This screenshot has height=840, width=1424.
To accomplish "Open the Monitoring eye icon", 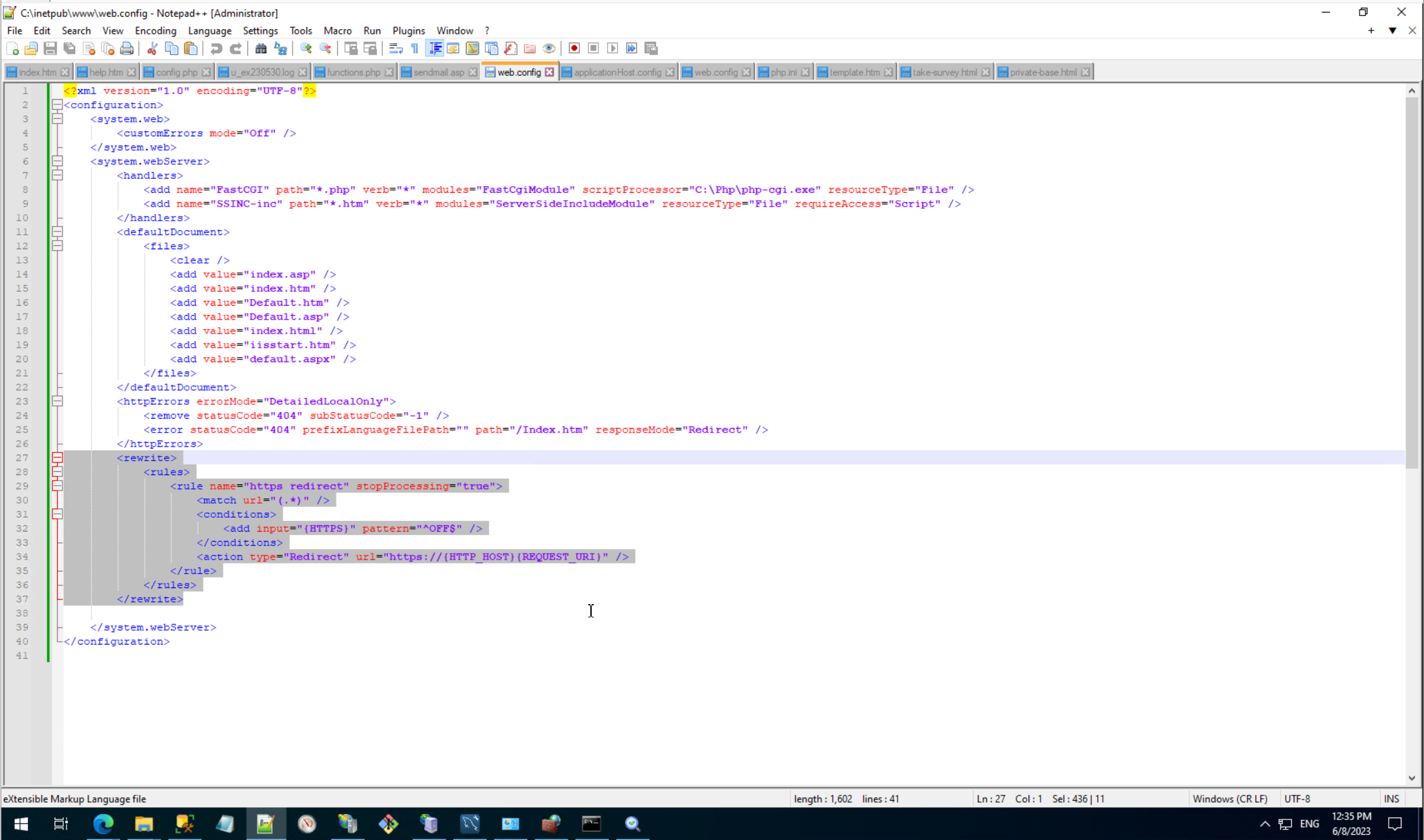I will pyautogui.click(x=549, y=49).
